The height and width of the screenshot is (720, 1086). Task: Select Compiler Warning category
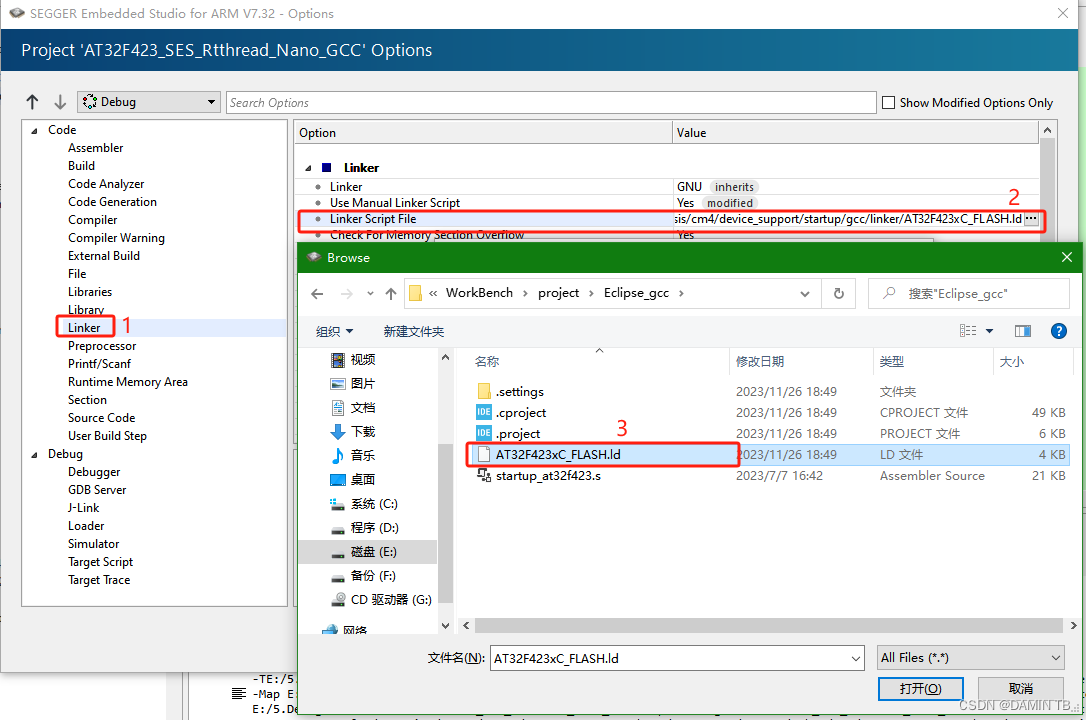click(116, 238)
